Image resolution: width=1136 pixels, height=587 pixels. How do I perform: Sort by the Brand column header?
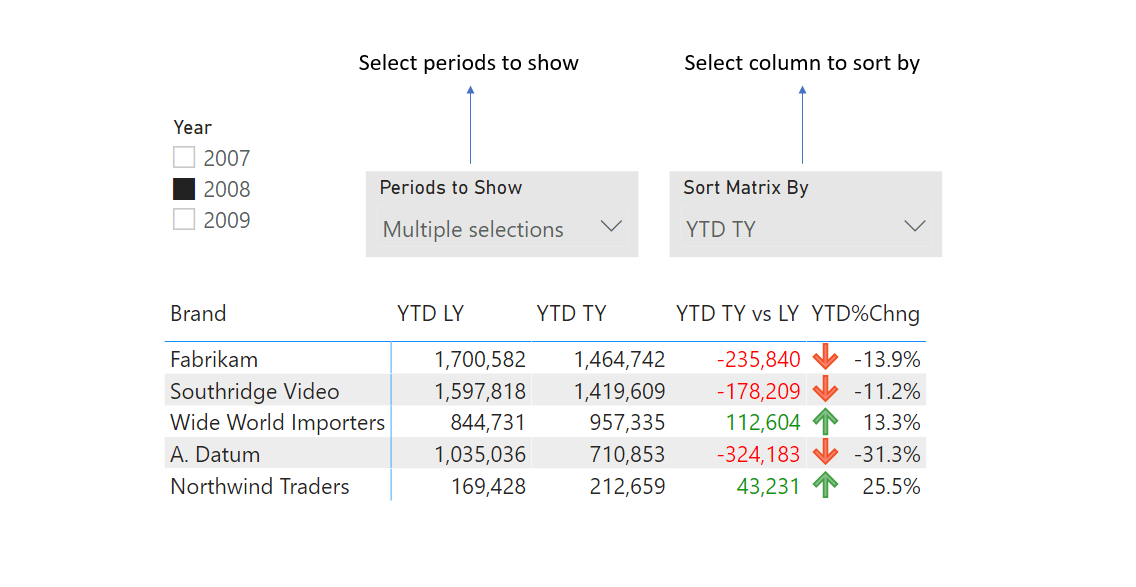coord(198,314)
